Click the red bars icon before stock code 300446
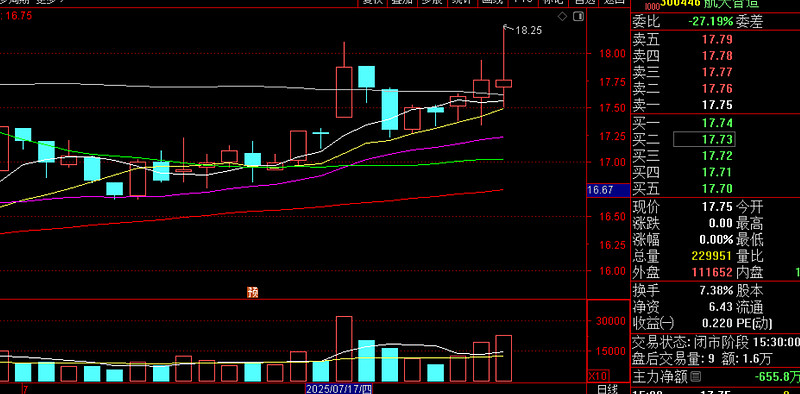 pos(652,5)
